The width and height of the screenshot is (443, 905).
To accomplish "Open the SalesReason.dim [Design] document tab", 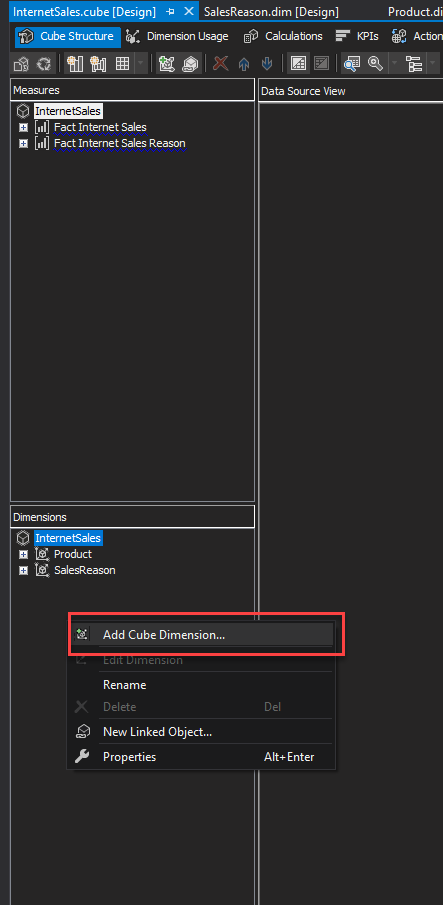I will [x=271, y=12].
